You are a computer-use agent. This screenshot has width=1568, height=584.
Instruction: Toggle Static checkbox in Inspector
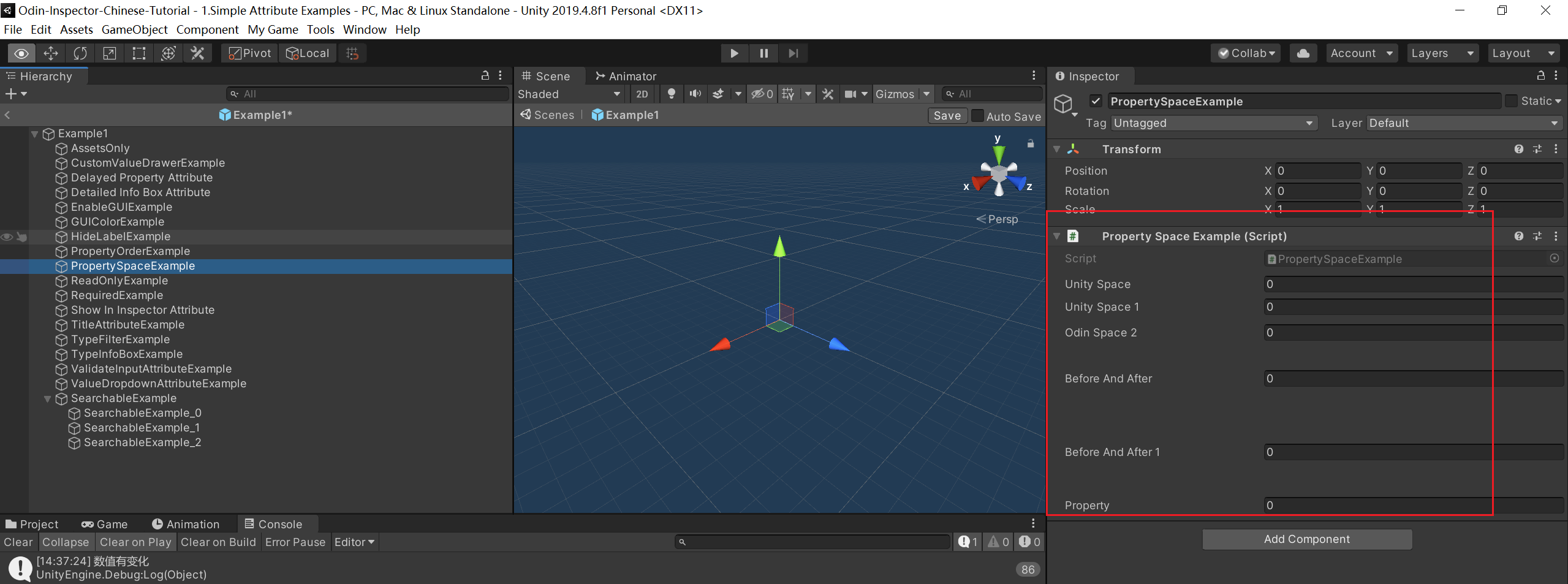pyautogui.click(x=1512, y=101)
